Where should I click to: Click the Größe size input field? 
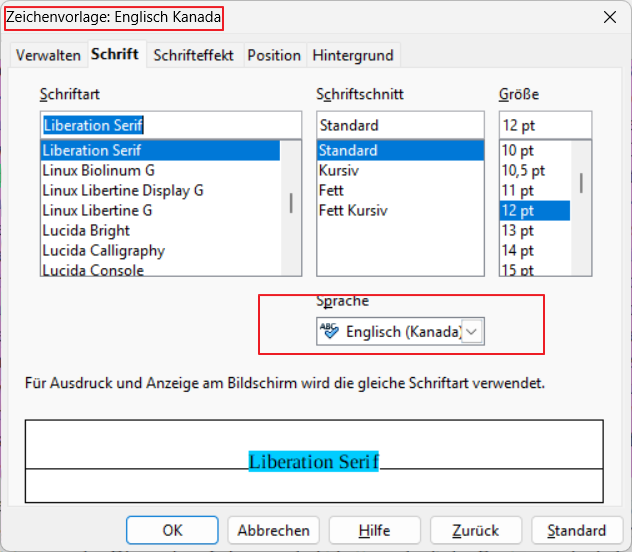[545, 126]
